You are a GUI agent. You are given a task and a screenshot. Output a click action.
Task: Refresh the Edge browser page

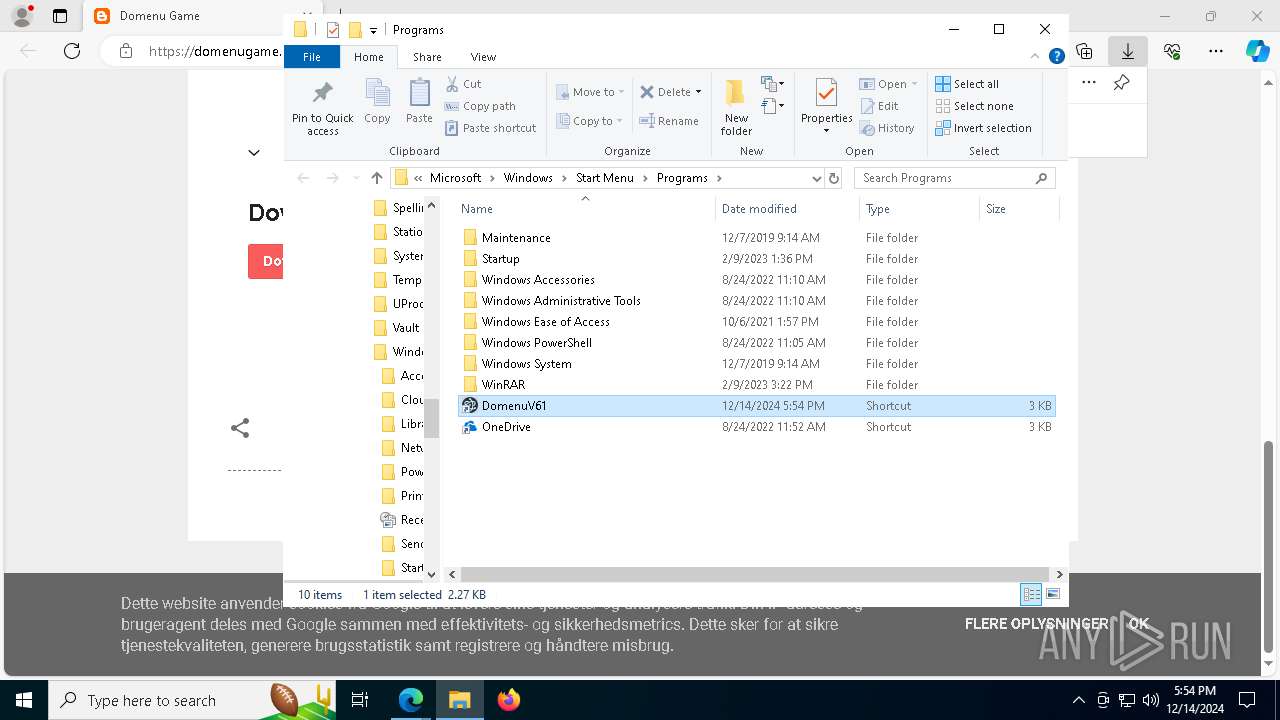tap(72, 51)
